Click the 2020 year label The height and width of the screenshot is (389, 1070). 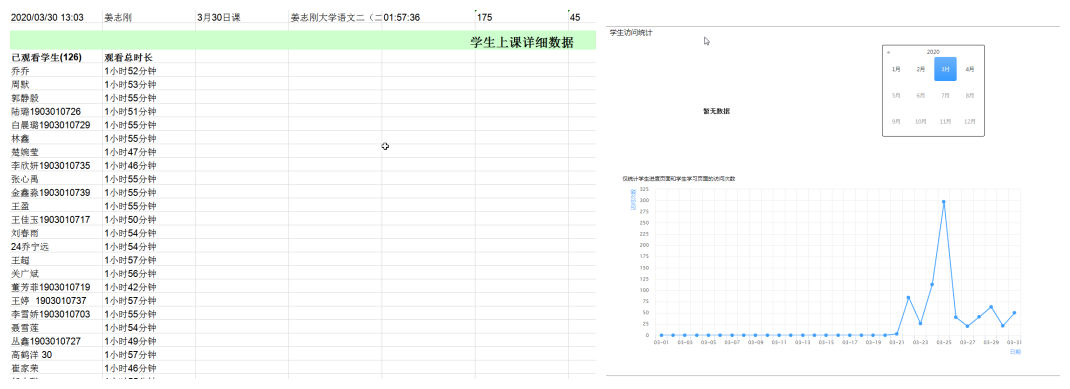[x=933, y=52]
